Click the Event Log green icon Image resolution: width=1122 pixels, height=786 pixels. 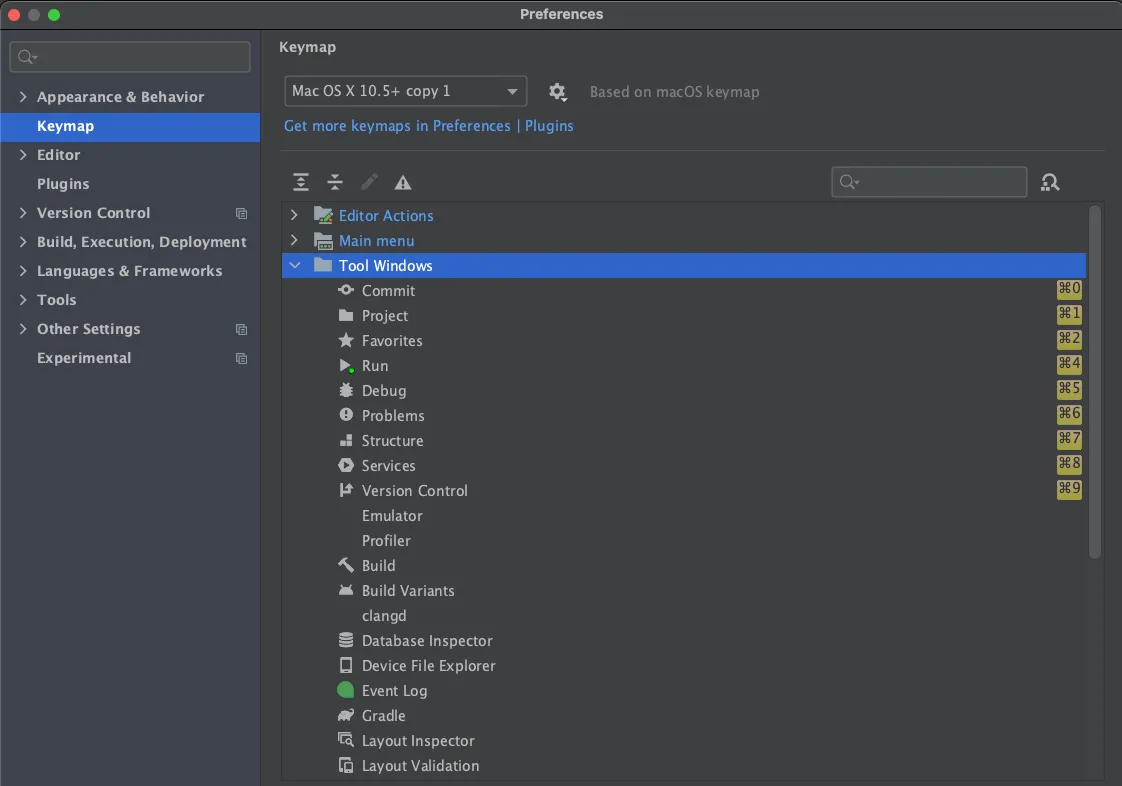click(346, 691)
